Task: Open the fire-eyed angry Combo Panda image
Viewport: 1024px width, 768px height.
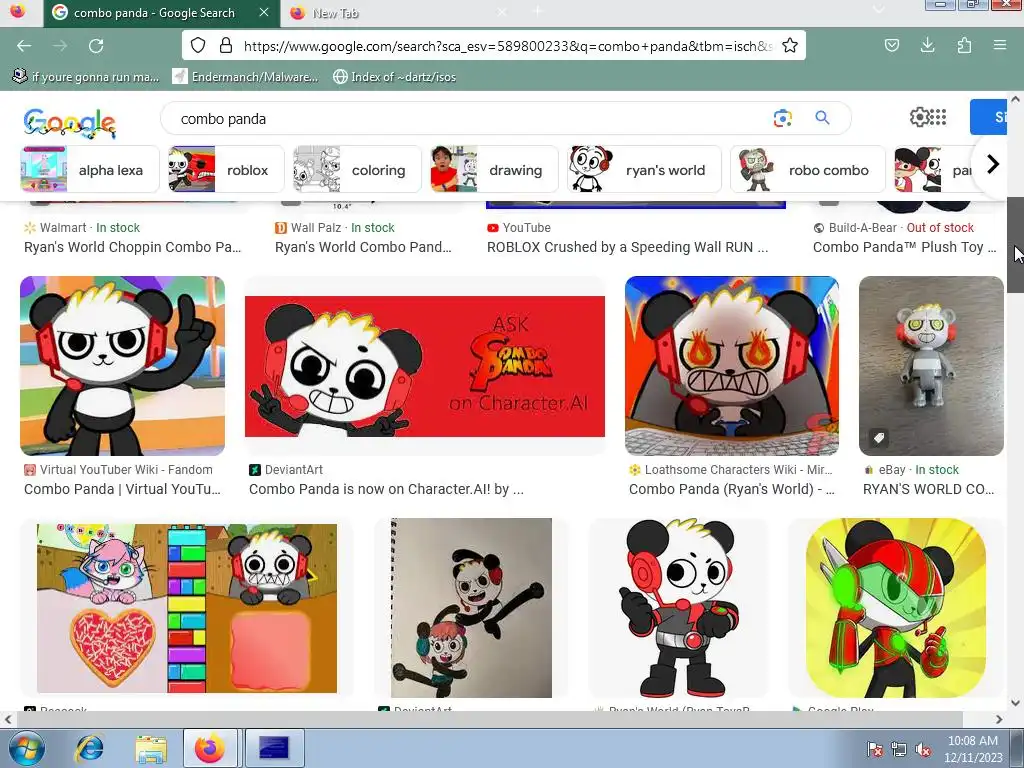Action: (x=731, y=366)
